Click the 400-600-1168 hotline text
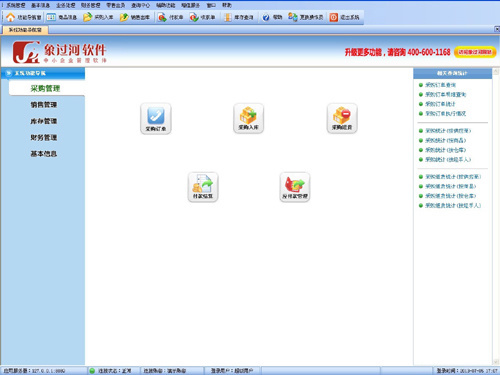 (429, 52)
